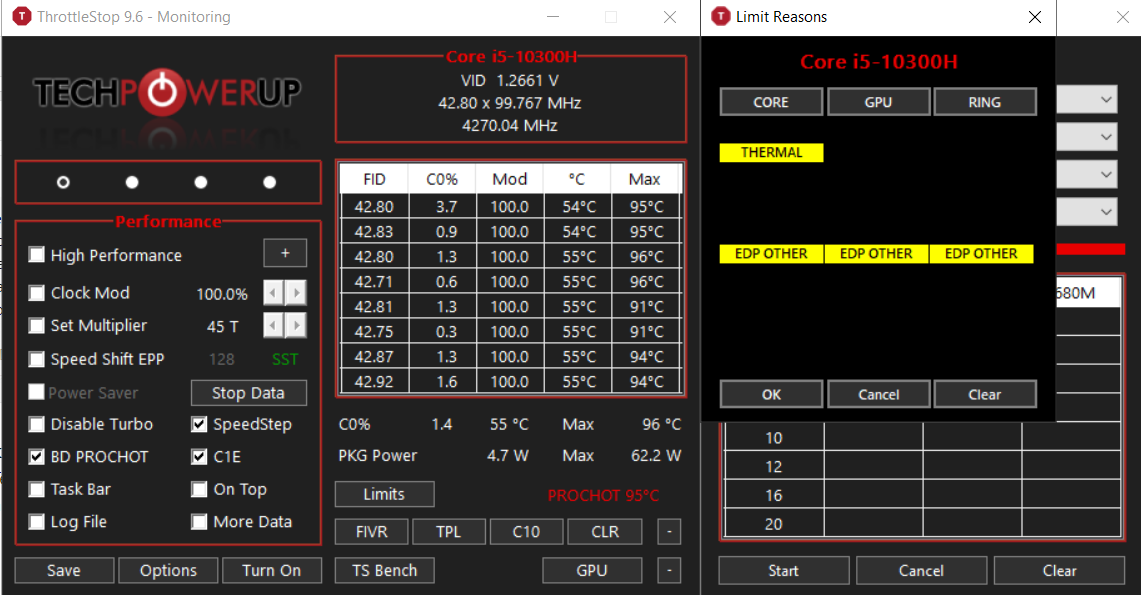Image resolution: width=1141 pixels, height=595 pixels.
Task: Check the More Data option
Action: point(199,522)
